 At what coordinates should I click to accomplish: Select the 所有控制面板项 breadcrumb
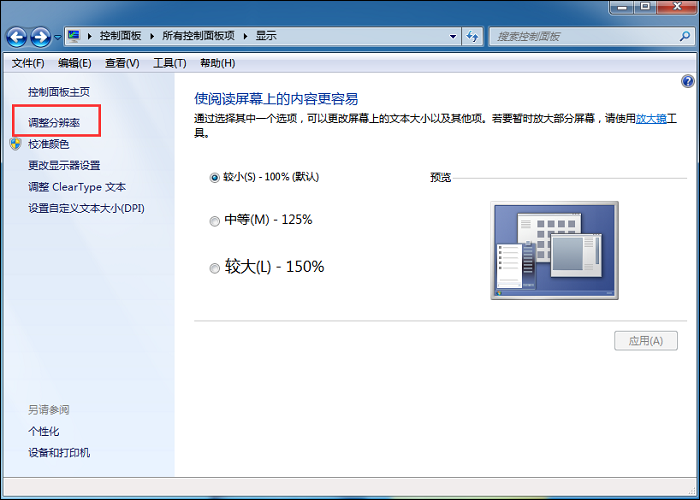pyautogui.click(x=198, y=36)
